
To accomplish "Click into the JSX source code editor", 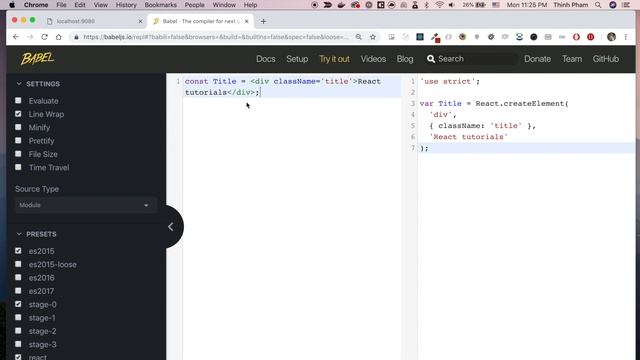I will click(292, 216).
